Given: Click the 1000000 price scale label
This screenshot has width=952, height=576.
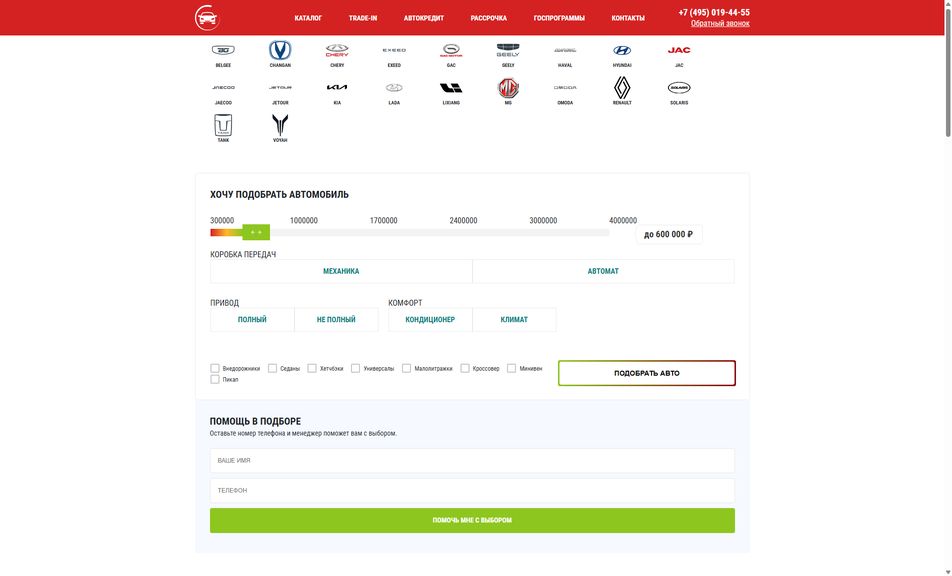Looking at the screenshot, I should click(304, 220).
